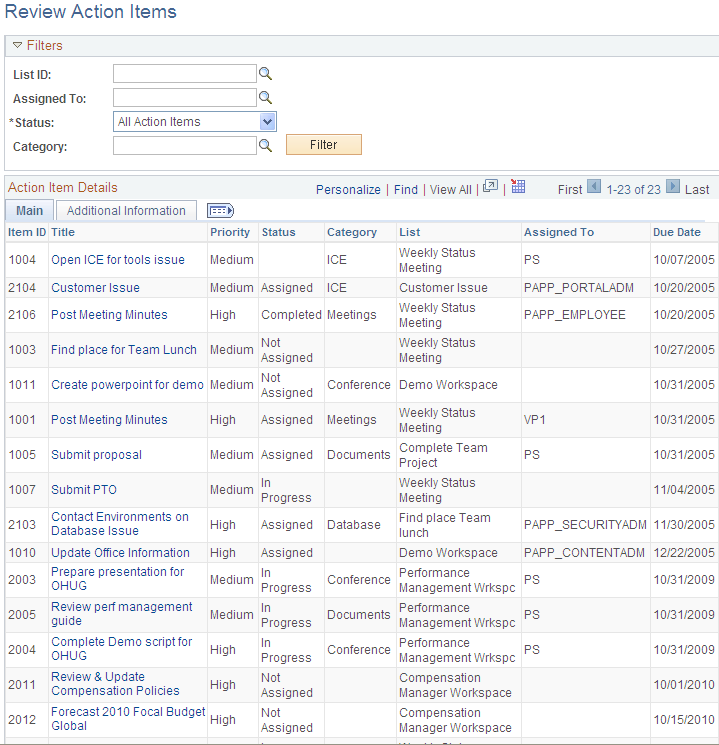Click View All link
719x745 pixels.
pyautogui.click(x=451, y=190)
